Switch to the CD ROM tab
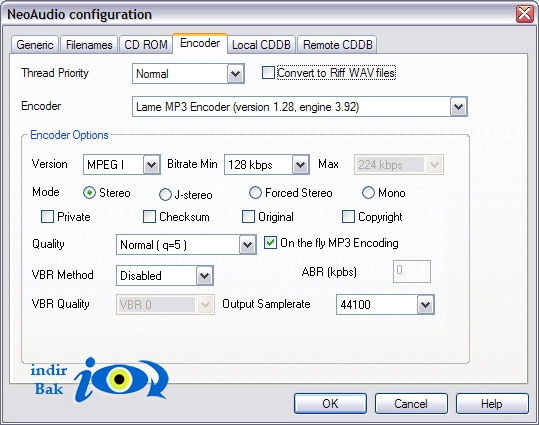The image size is (539, 425). [x=146, y=45]
